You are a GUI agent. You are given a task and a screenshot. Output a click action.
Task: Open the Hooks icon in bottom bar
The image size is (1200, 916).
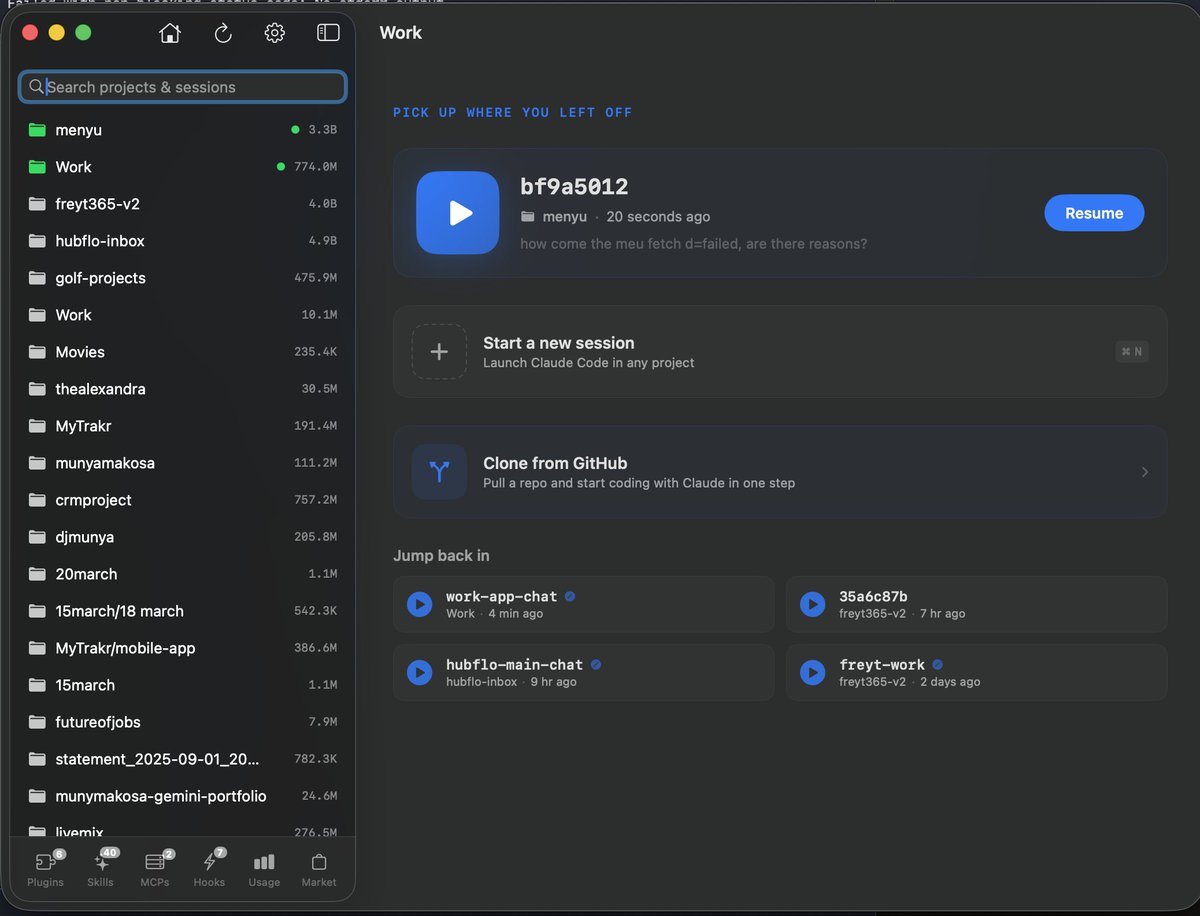[209, 861]
